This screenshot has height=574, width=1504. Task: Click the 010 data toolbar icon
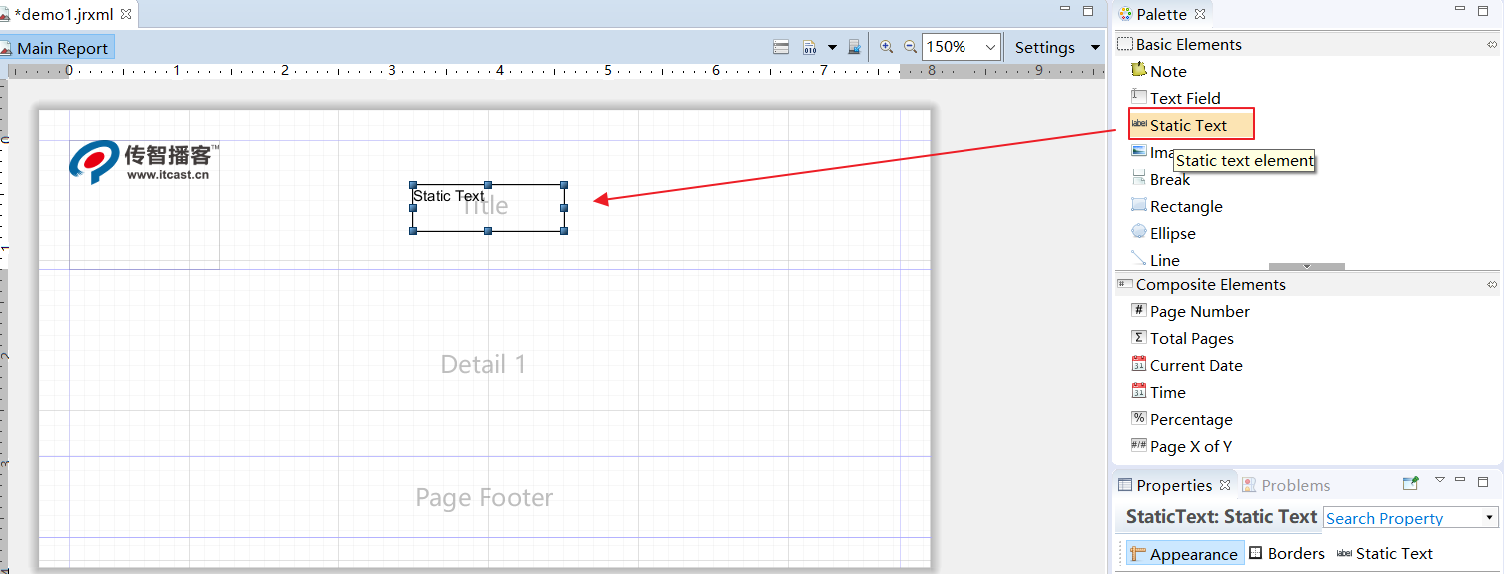tap(810, 47)
